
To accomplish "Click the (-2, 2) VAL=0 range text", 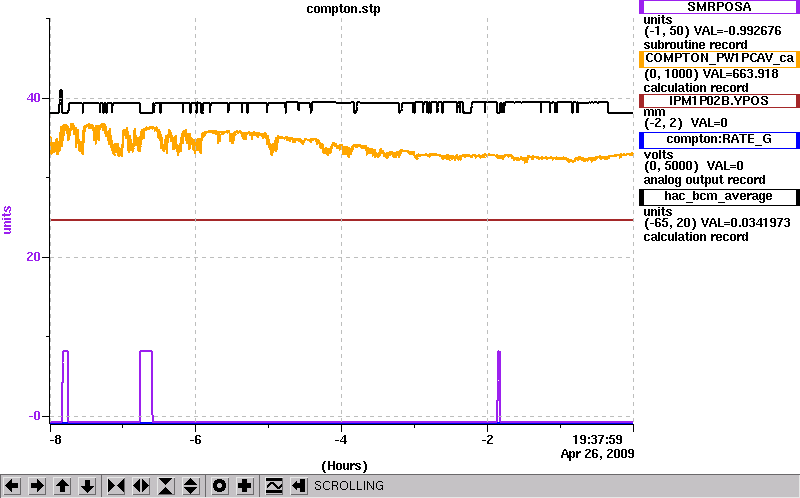I will click(686, 123).
